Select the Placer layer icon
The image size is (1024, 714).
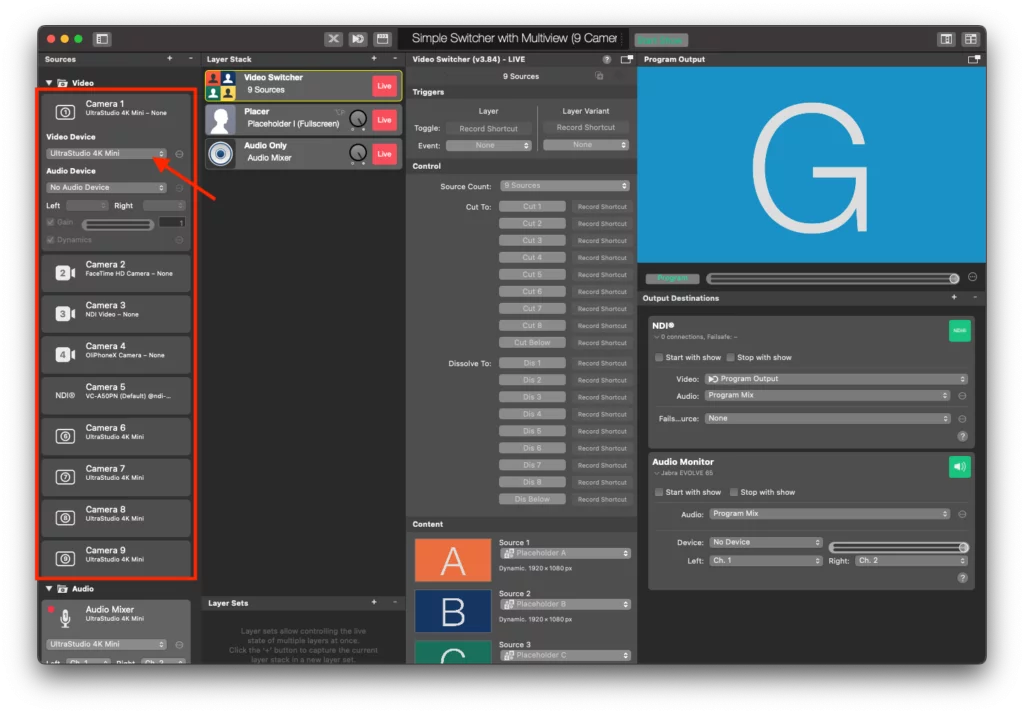[221, 120]
